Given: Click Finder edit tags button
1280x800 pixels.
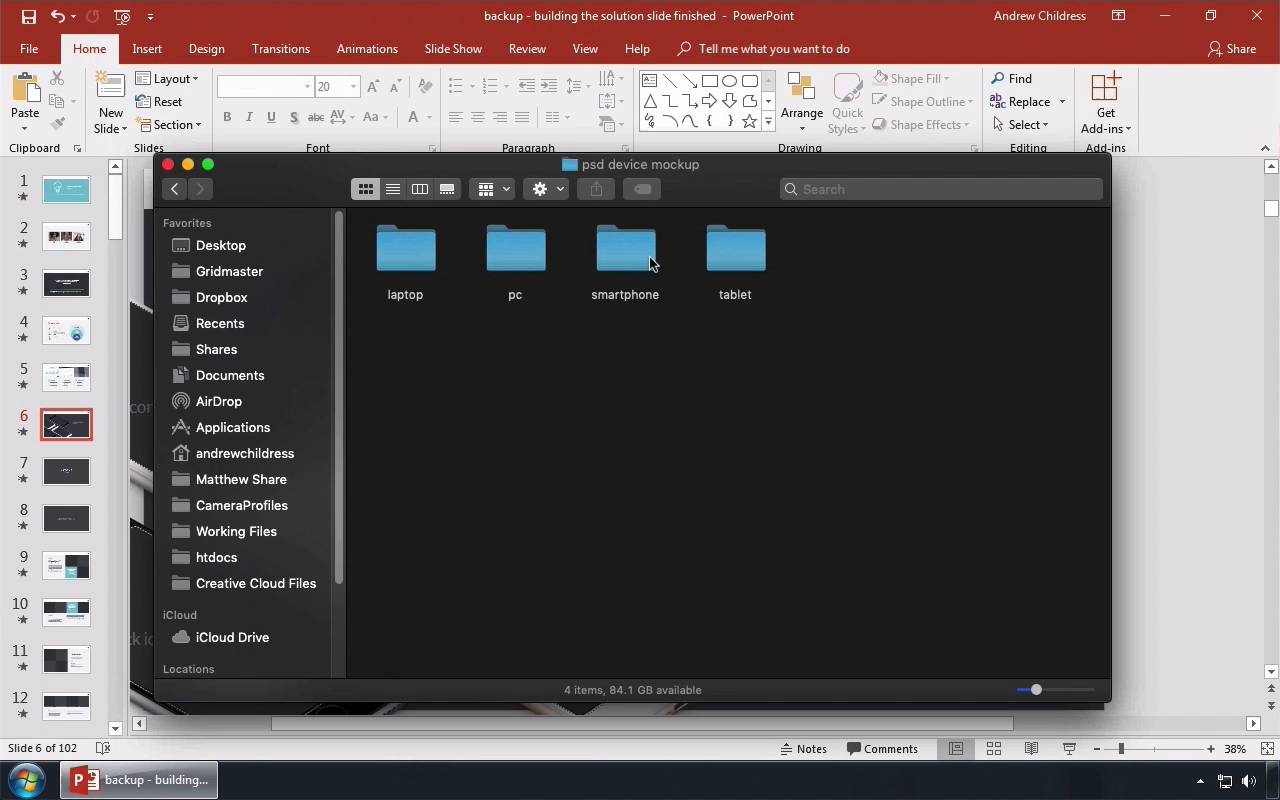Looking at the screenshot, I should [642, 189].
